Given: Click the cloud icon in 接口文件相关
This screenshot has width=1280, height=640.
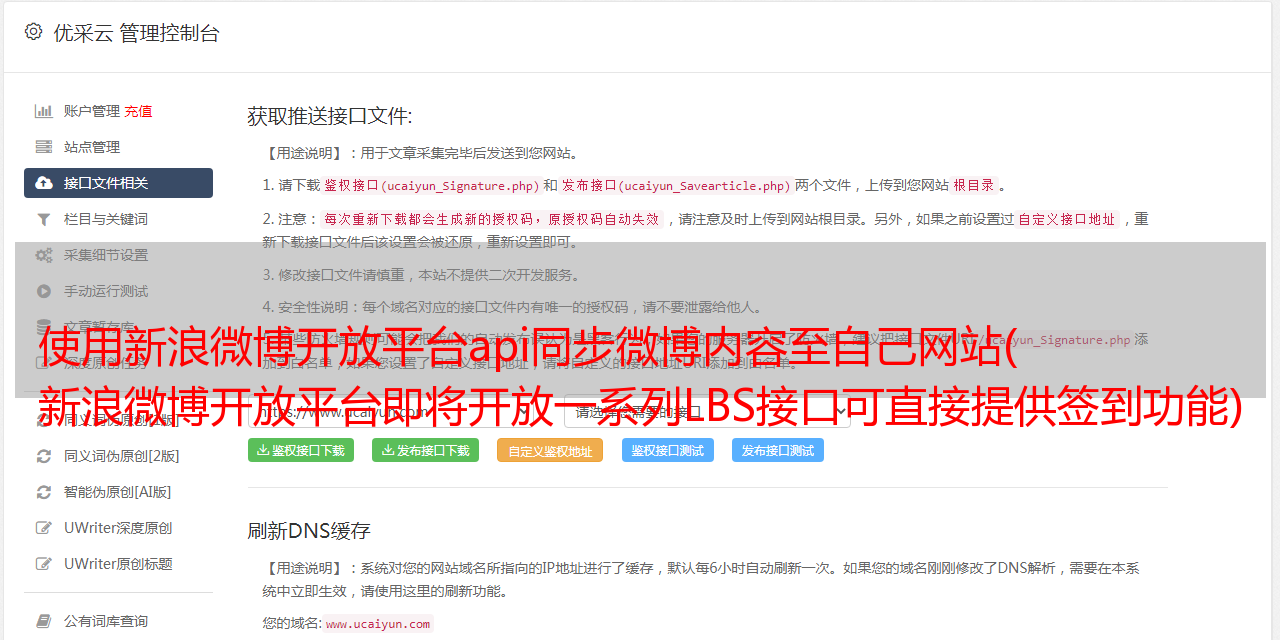Looking at the screenshot, I should 44,183.
